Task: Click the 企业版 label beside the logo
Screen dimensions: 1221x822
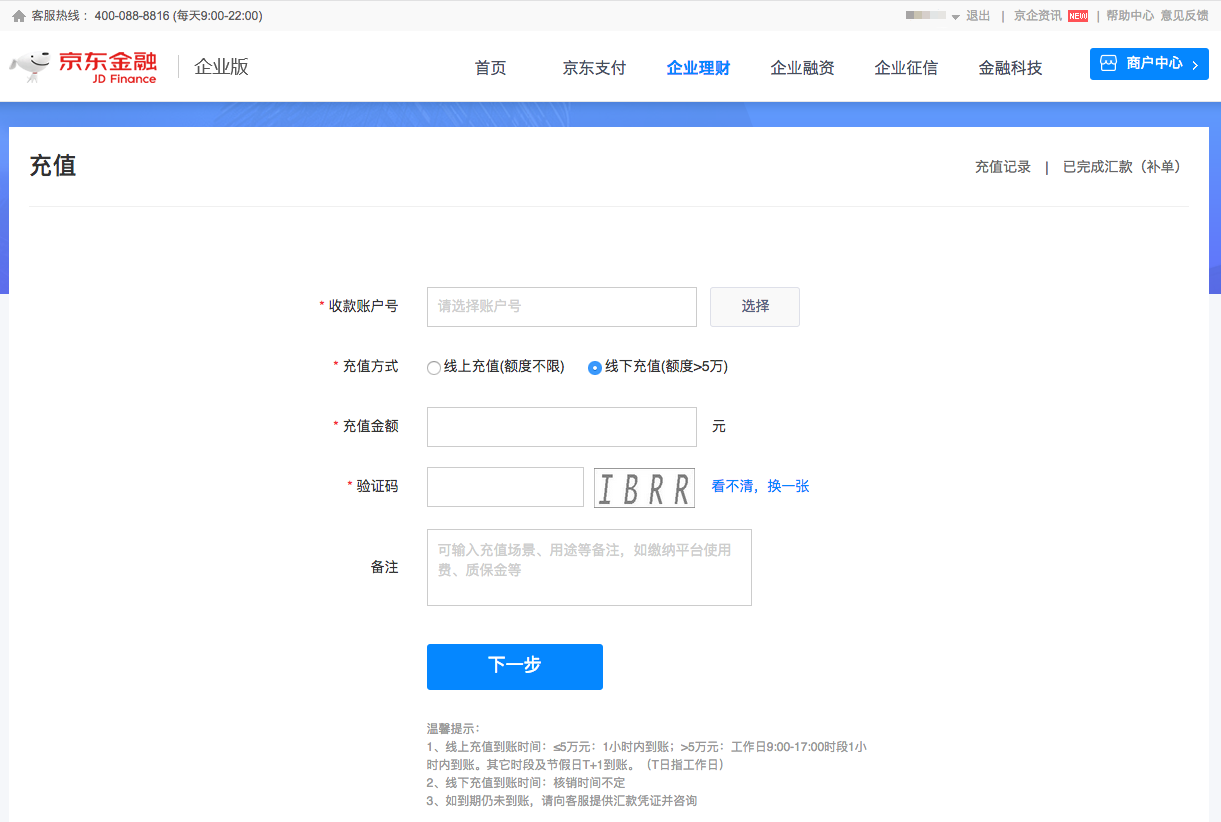Action: 221,67
